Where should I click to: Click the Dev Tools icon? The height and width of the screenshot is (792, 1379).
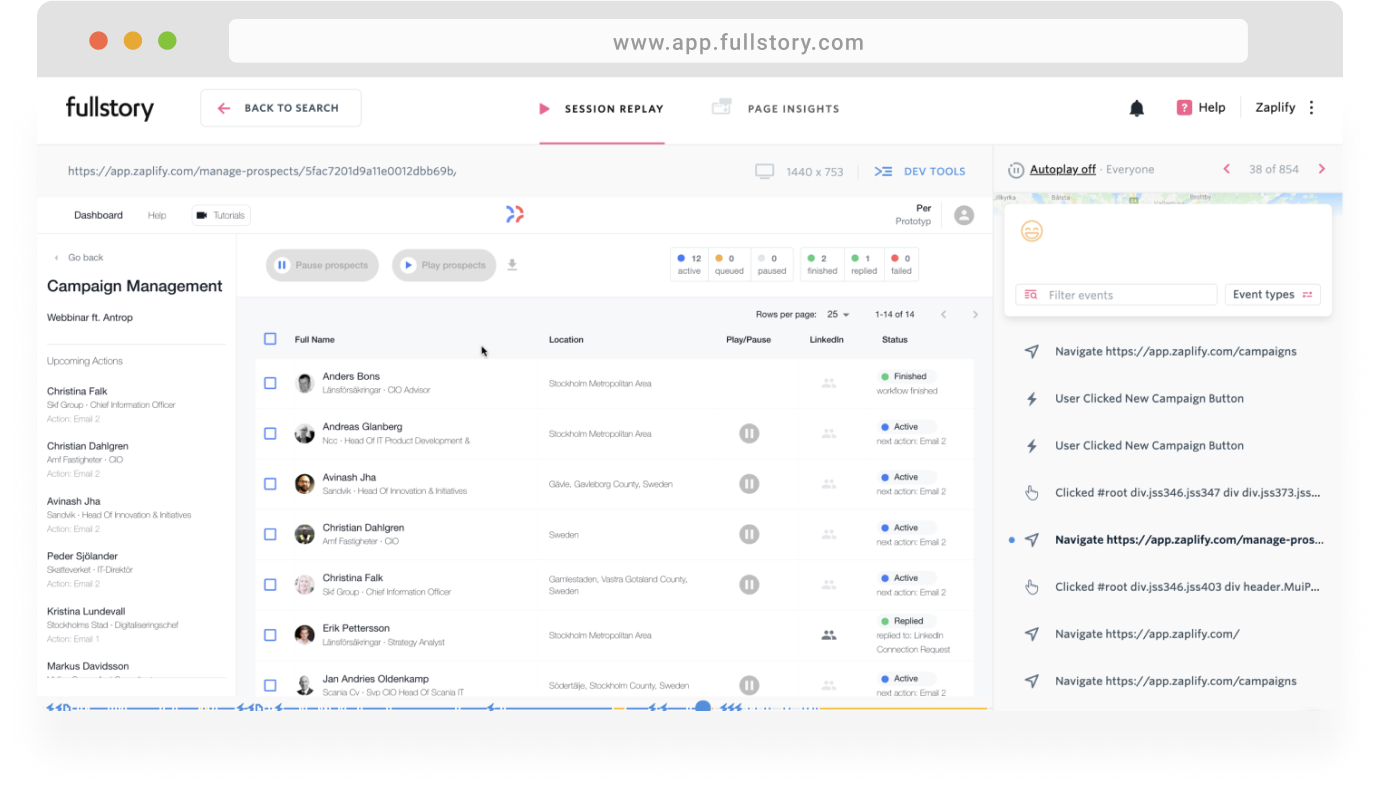click(883, 171)
